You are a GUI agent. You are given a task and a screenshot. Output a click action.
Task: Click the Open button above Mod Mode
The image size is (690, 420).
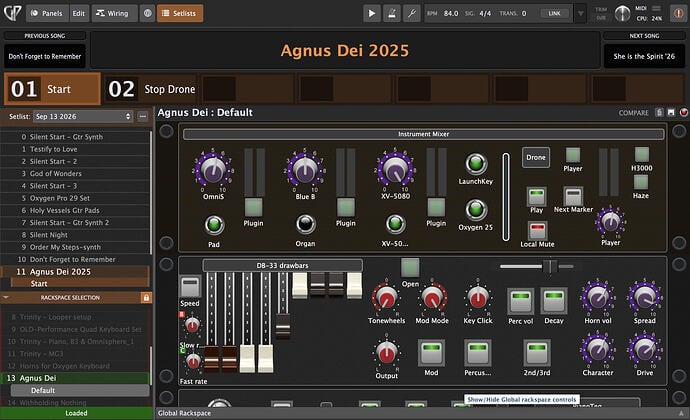(410, 268)
